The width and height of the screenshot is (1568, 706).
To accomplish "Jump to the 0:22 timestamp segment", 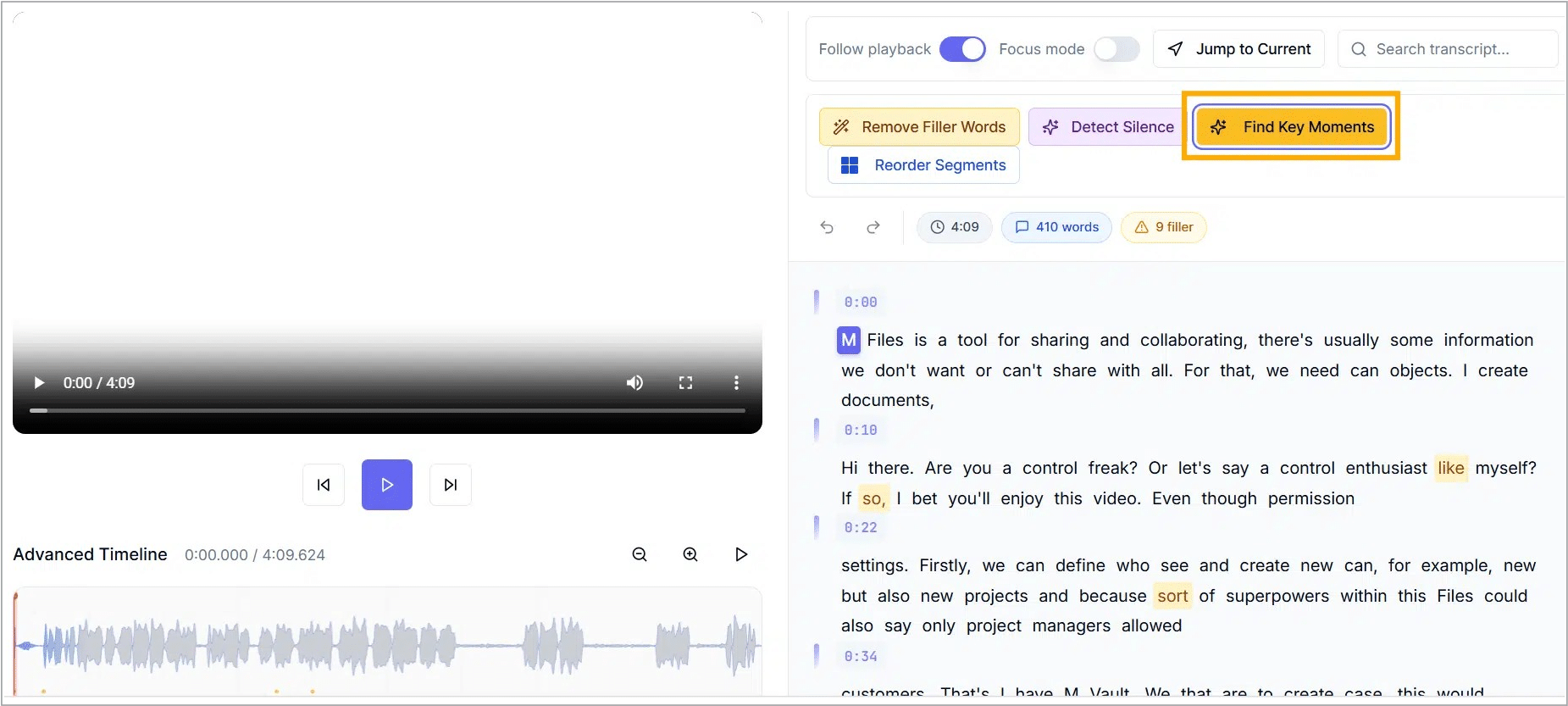I will (861, 528).
